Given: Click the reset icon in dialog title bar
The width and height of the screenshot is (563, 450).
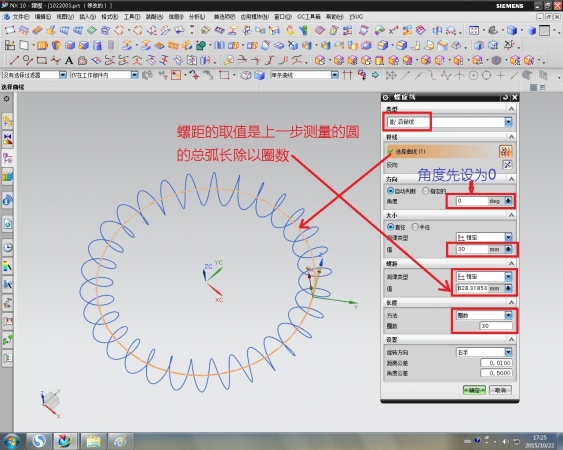Looking at the screenshot, I should pyautogui.click(x=505, y=97).
